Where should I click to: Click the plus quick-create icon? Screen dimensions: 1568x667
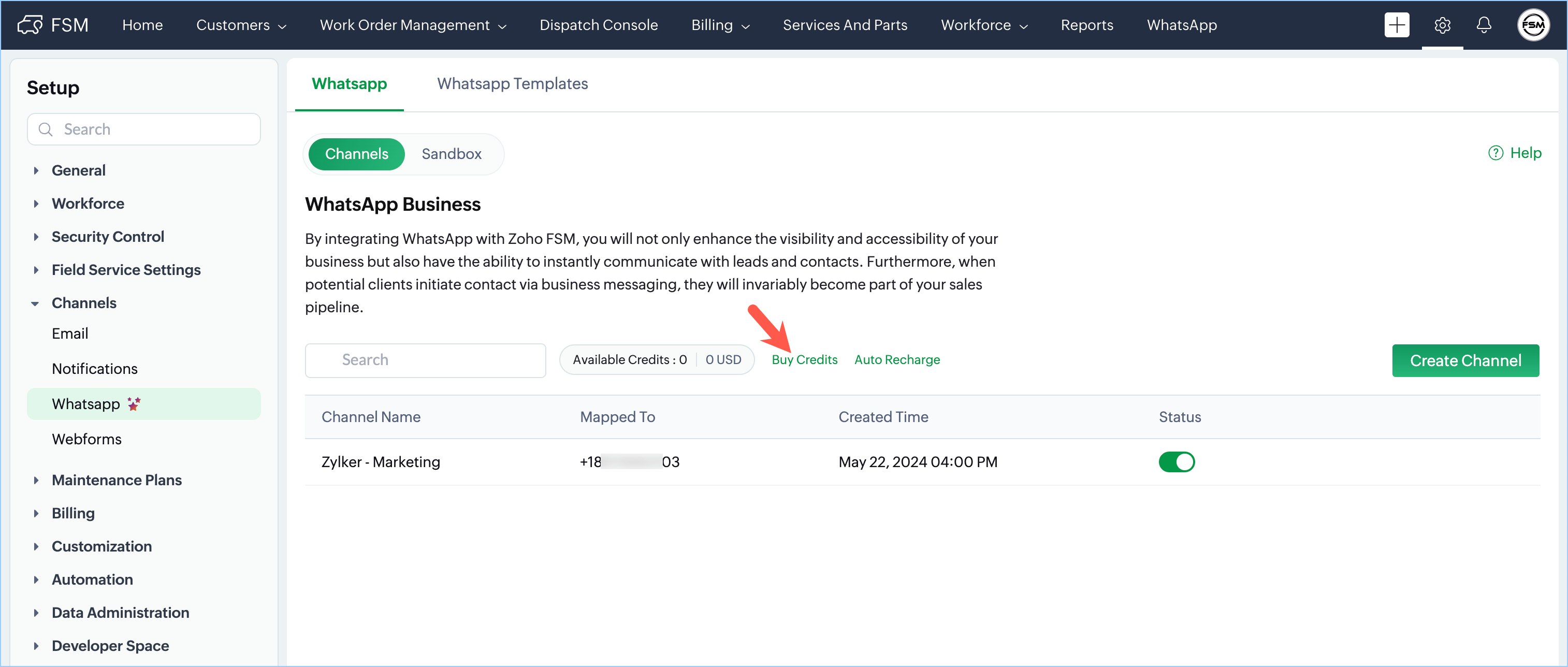coord(1397,24)
